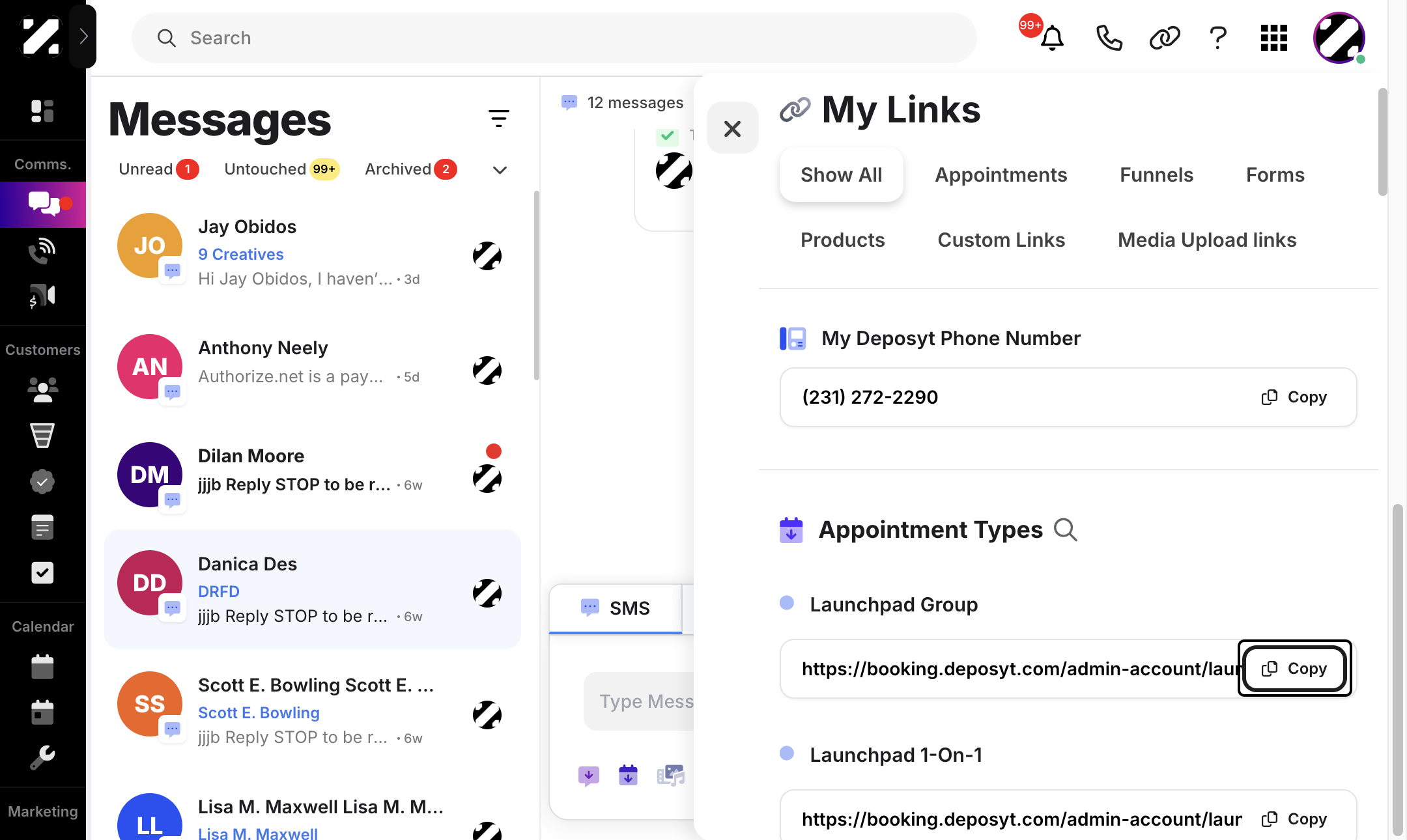Viewport: 1407px width, 840px height.
Task: Close the My Links panel
Action: [x=732, y=128]
